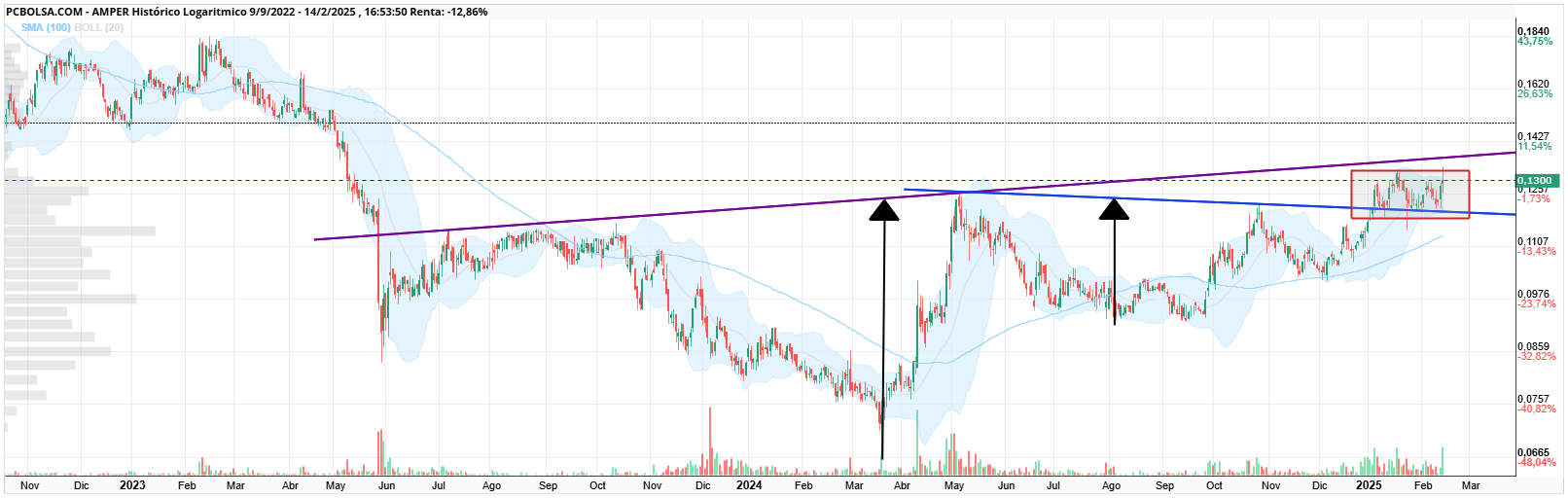Toggle the BOLL (20) indicator label
The width and height of the screenshot is (1568, 498).
(99, 27)
